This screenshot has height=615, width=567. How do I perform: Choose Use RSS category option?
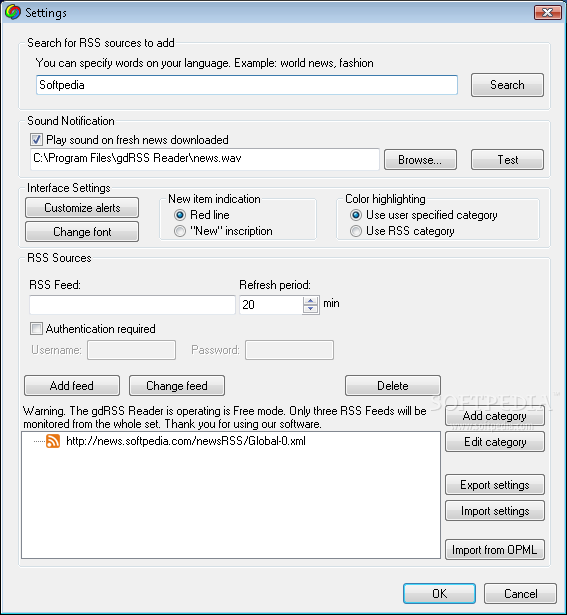coord(356,231)
